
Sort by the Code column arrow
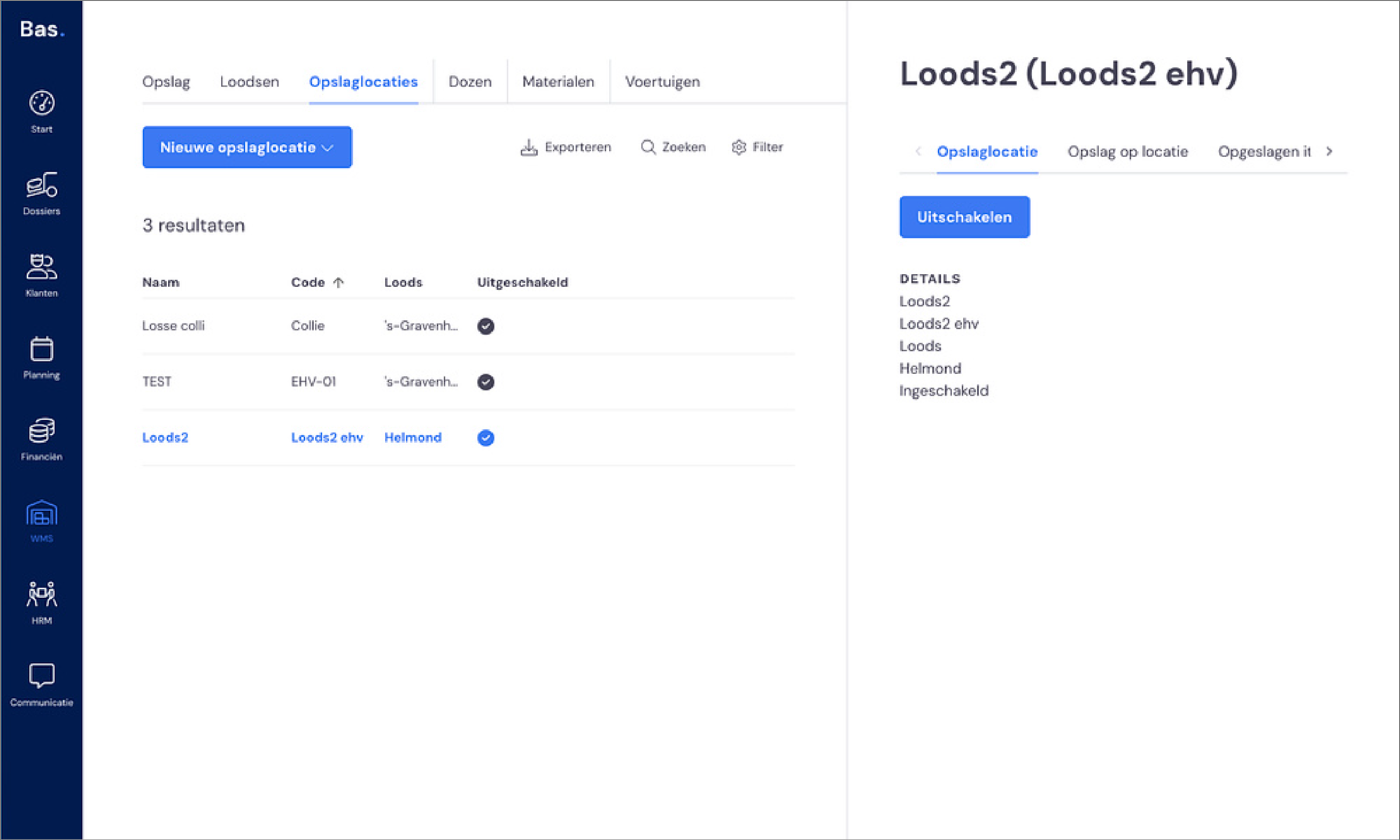pos(338,283)
